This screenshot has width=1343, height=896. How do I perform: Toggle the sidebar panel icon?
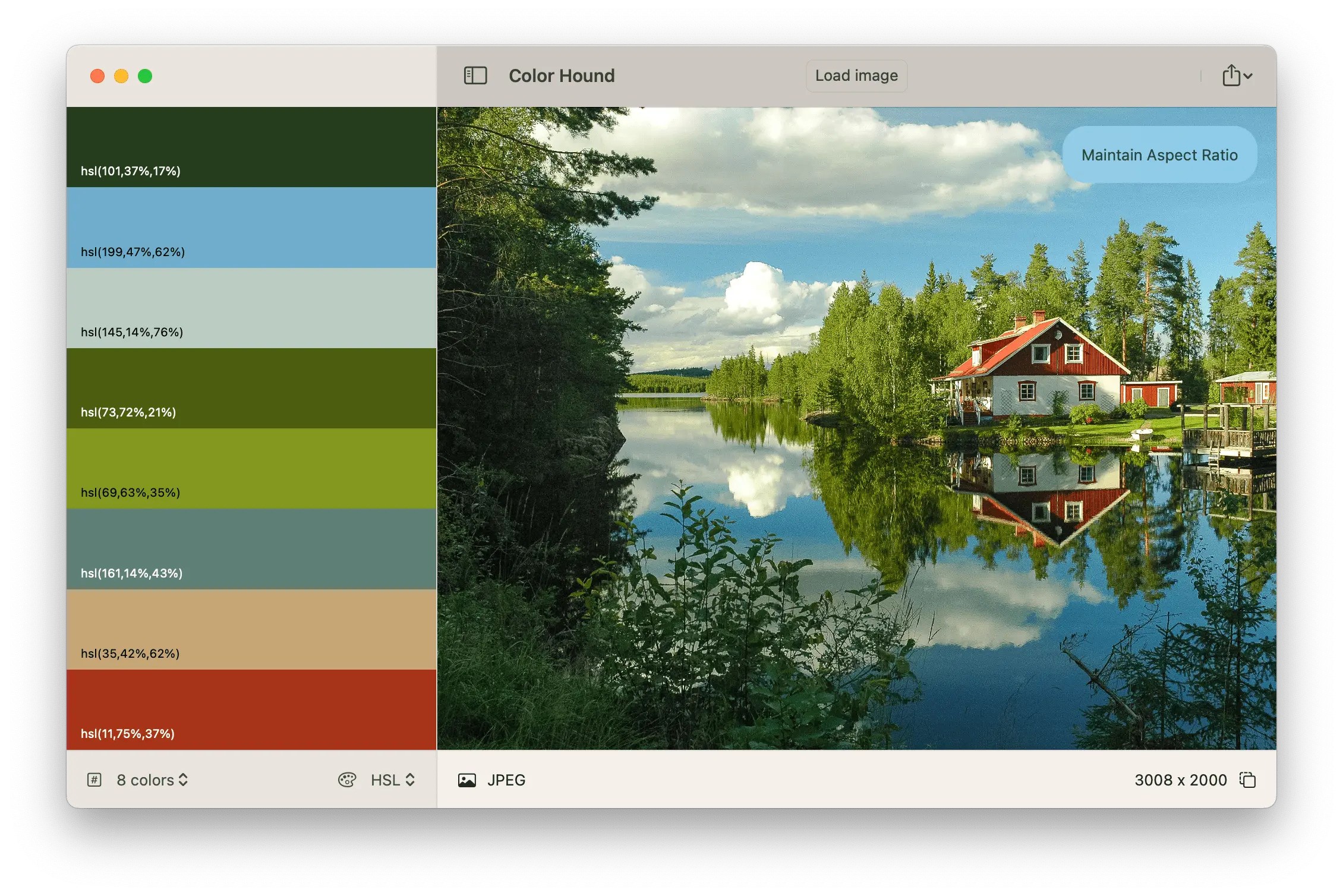click(x=475, y=75)
